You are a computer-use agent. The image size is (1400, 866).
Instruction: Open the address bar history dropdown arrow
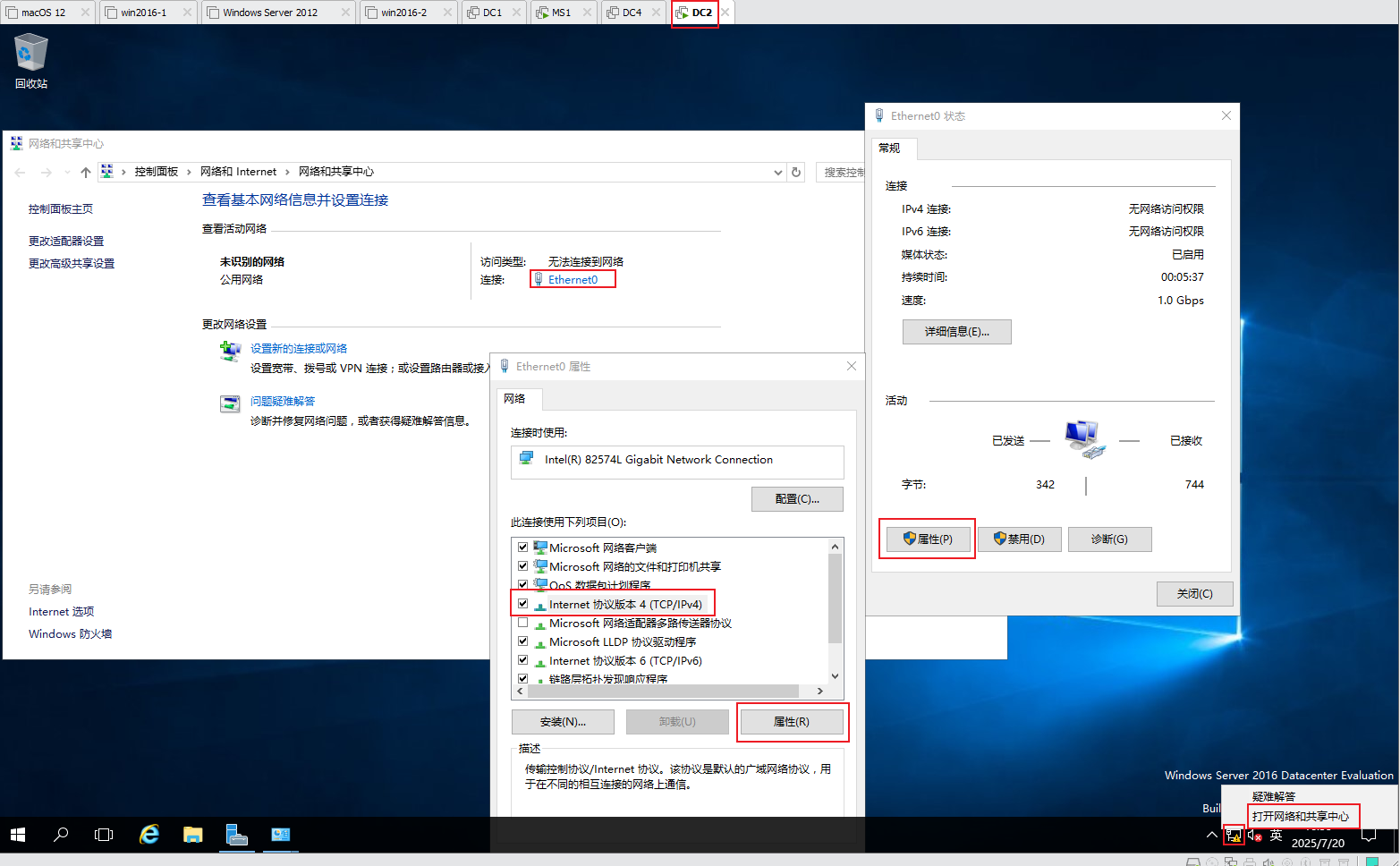coord(777,172)
